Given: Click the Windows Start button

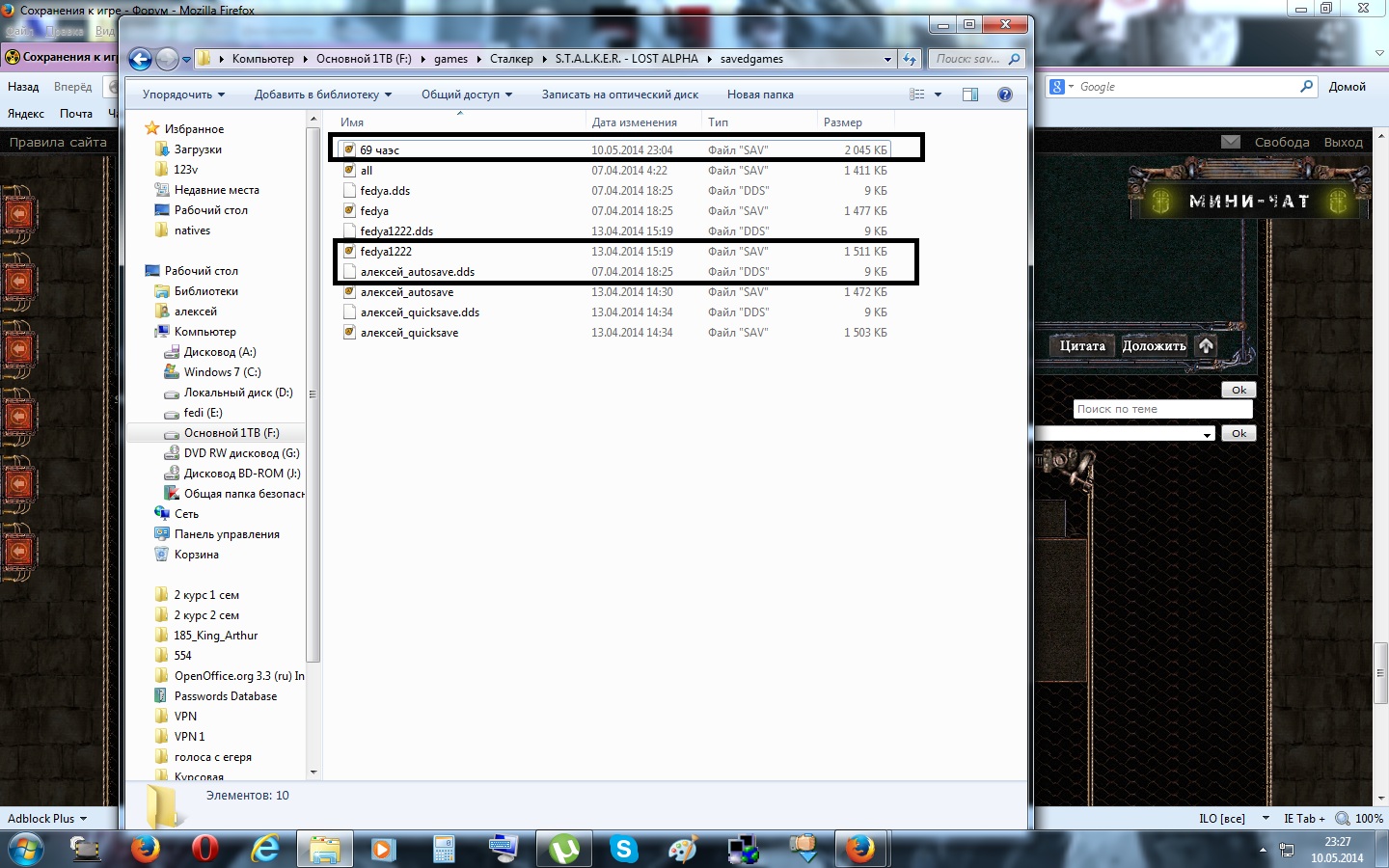Looking at the screenshot, I should click(25, 850).
